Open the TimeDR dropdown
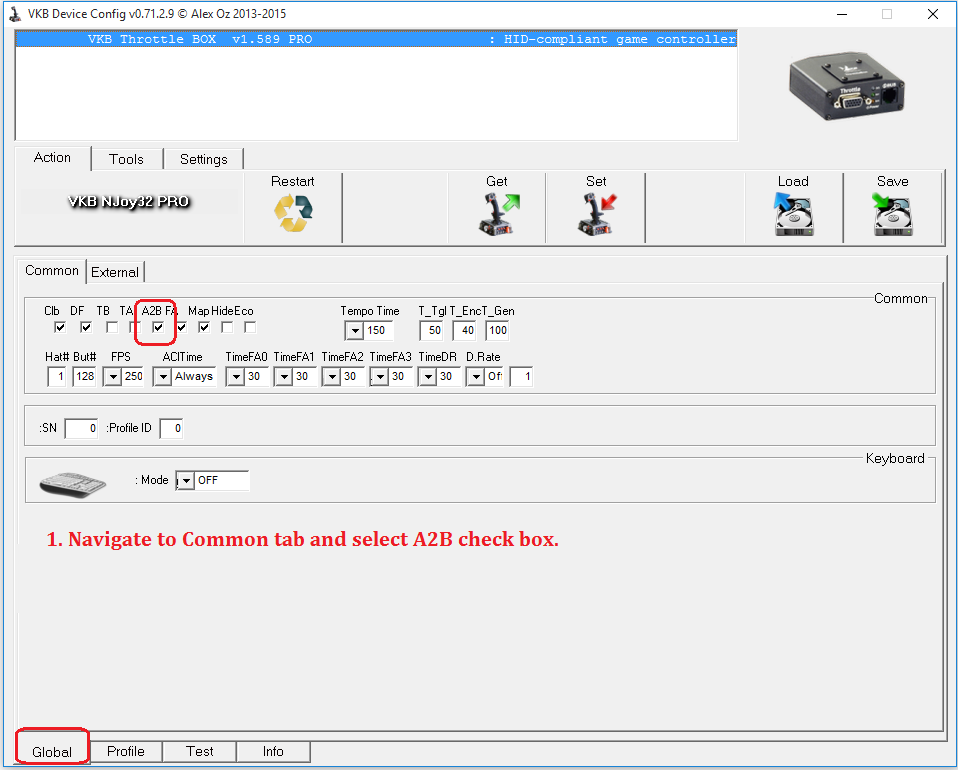Viewport: 958px width, 770px height. point(428,376)
